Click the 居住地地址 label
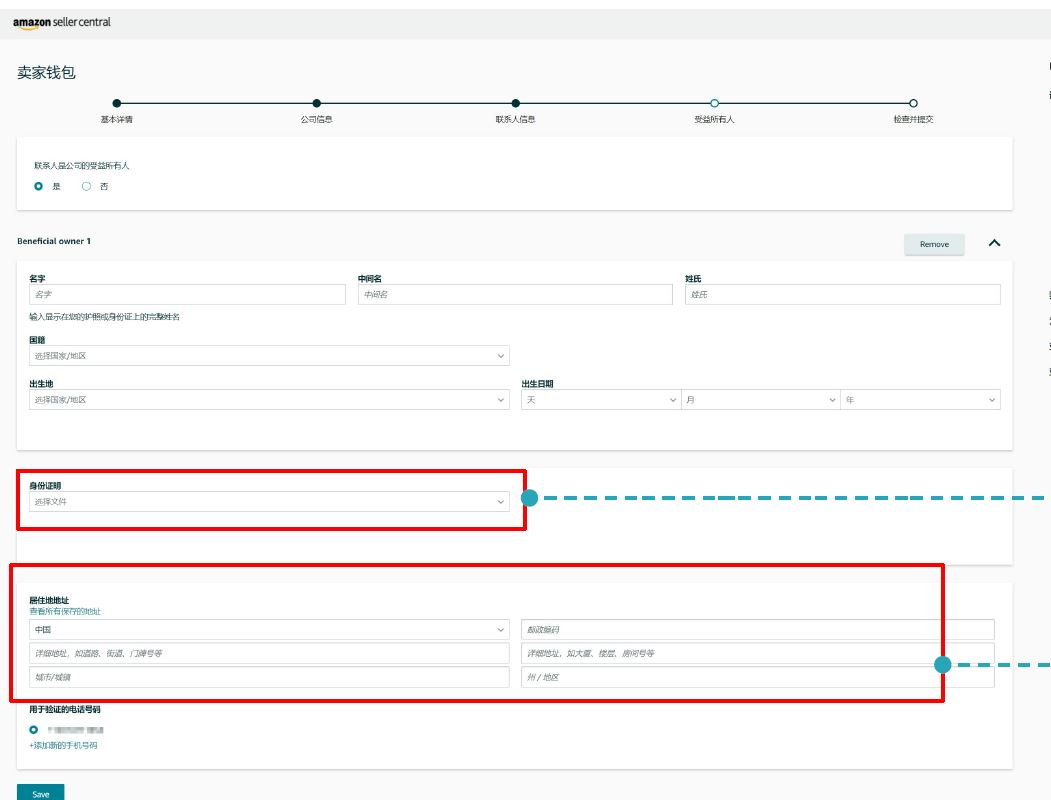 click(49, 600)
